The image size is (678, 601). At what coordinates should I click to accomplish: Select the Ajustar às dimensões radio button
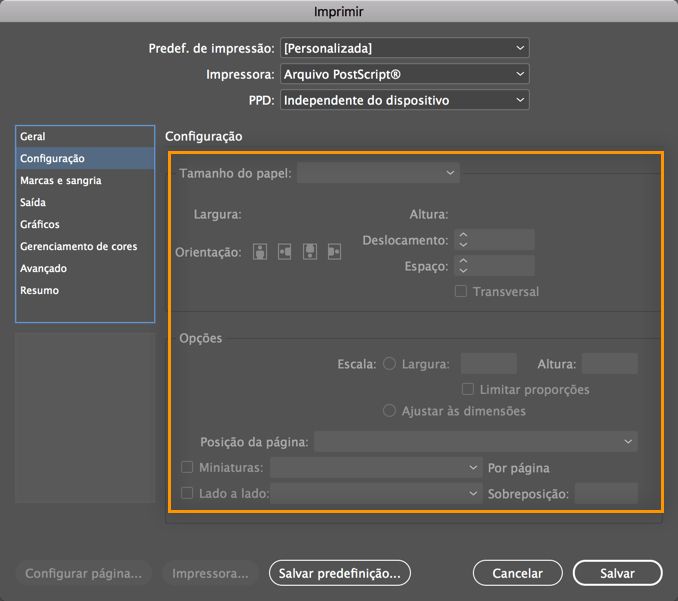[390, 411]
